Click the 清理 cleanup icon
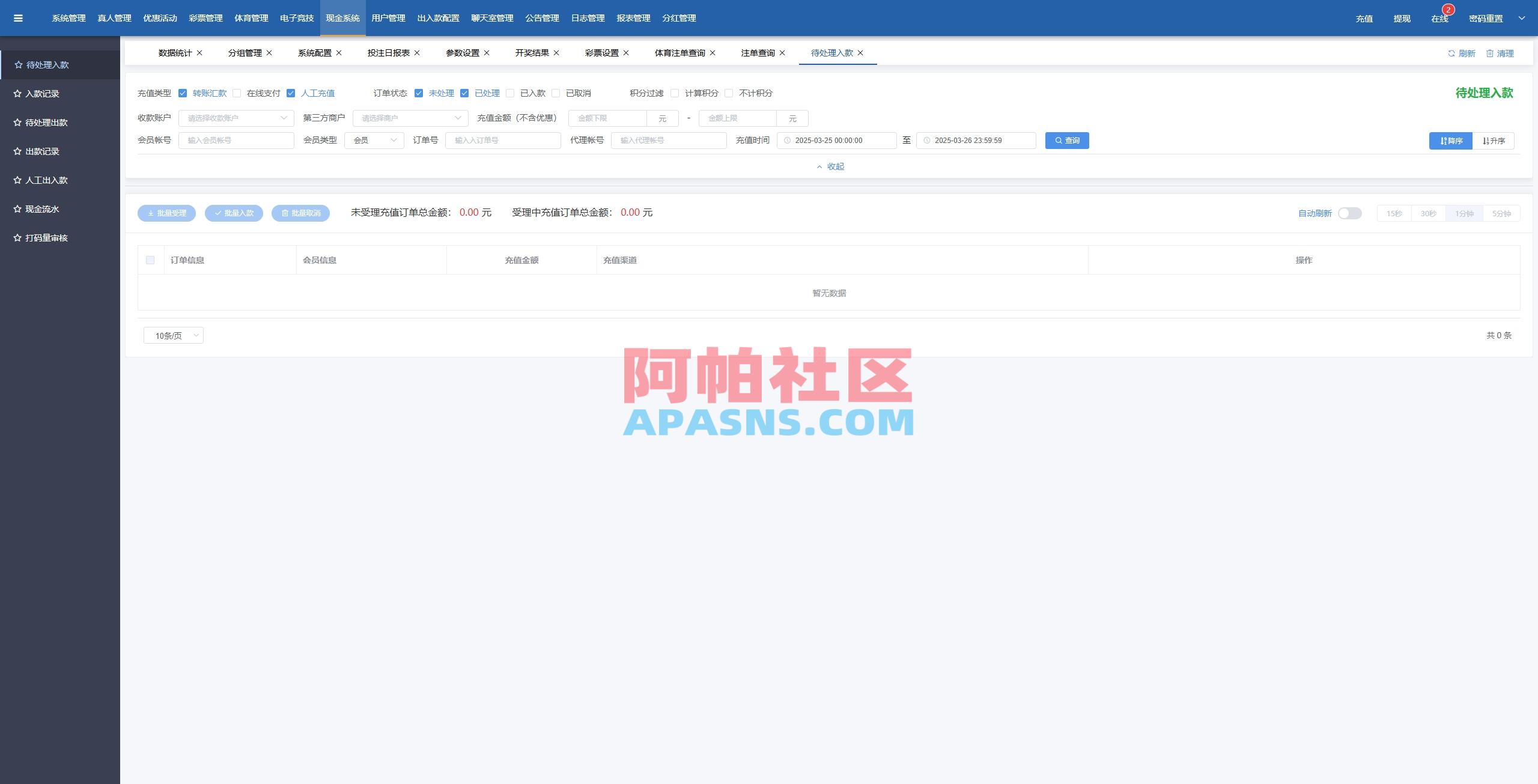This screenshot has height=784, width=1538. coord(1491,53)
